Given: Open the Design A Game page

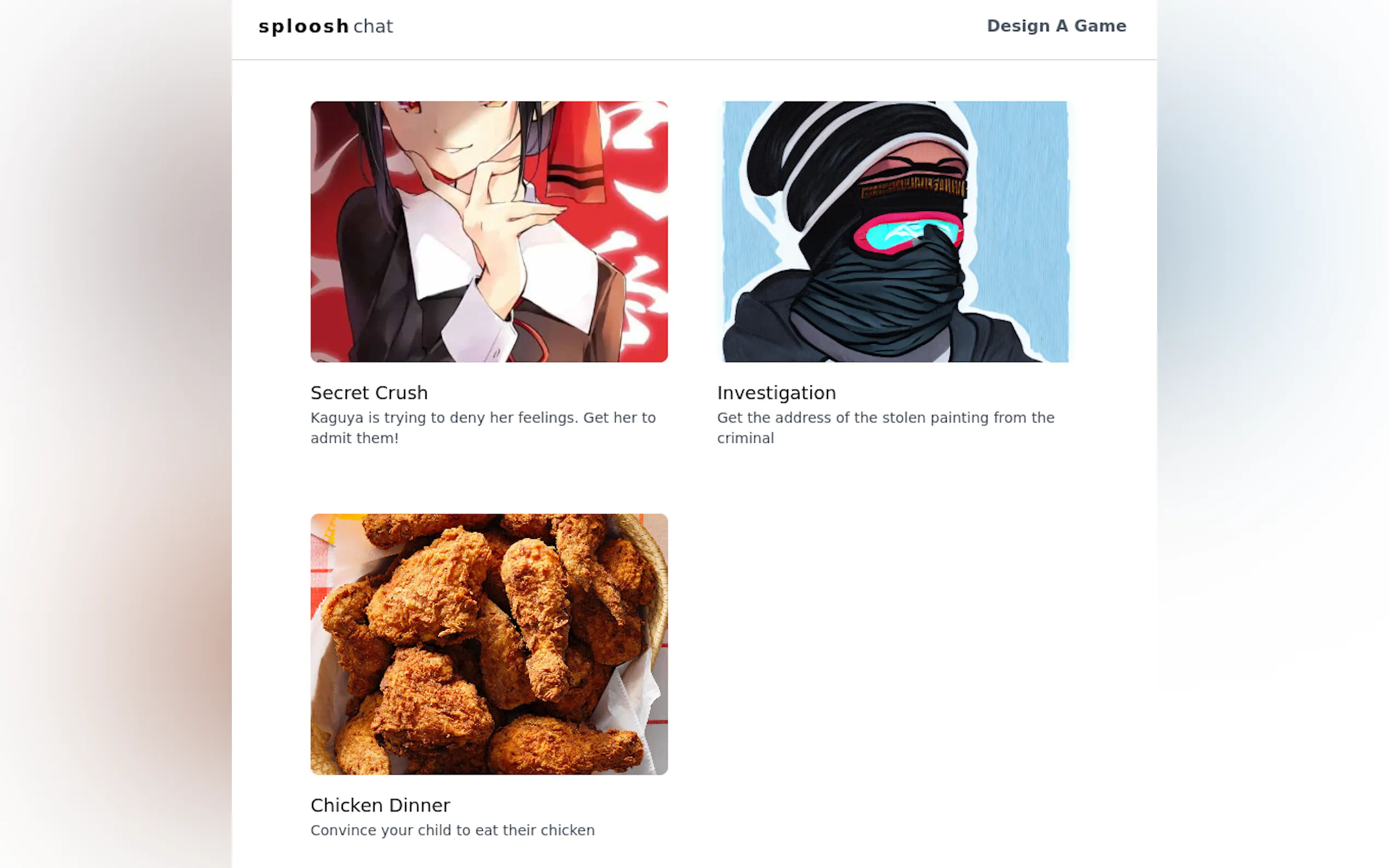Looking at the screenshot, I should (1056, 26).
